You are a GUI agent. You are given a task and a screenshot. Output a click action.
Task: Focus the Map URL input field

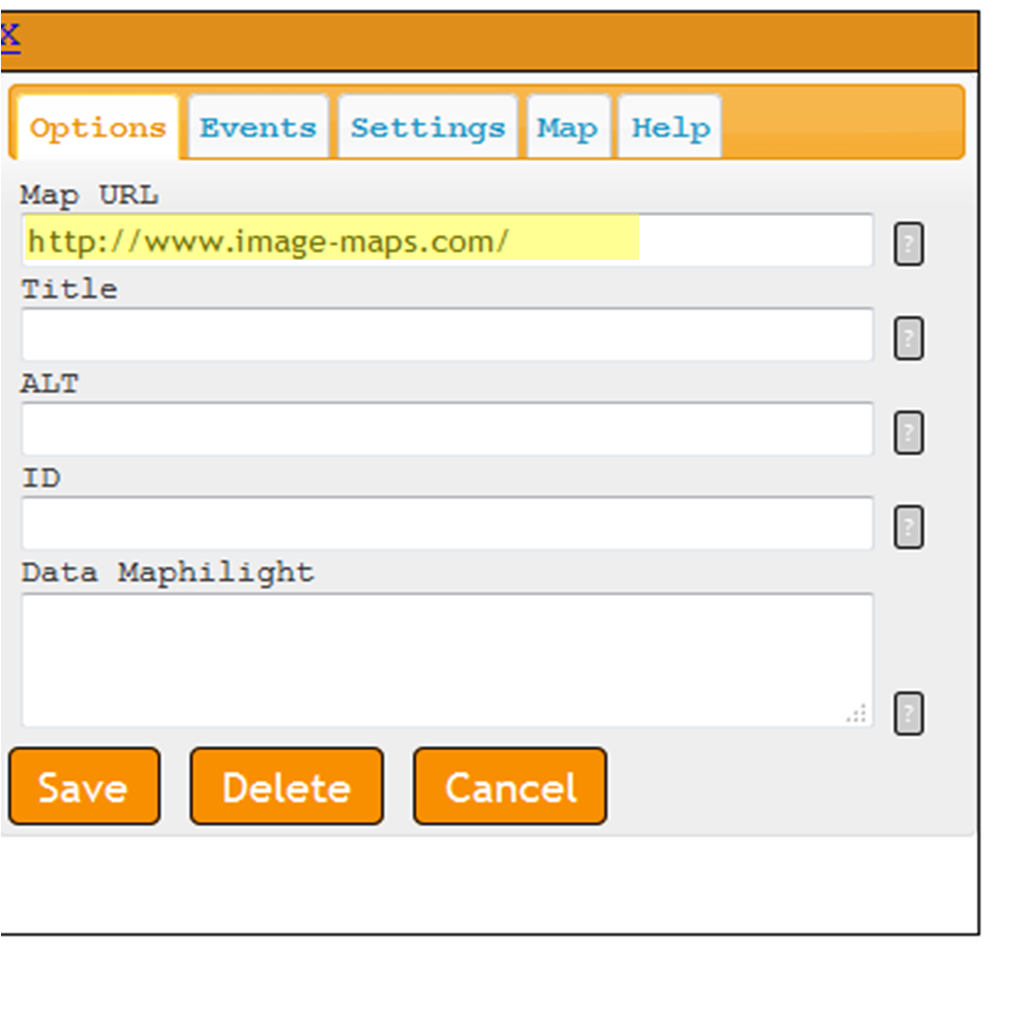(x=447, y=240)
